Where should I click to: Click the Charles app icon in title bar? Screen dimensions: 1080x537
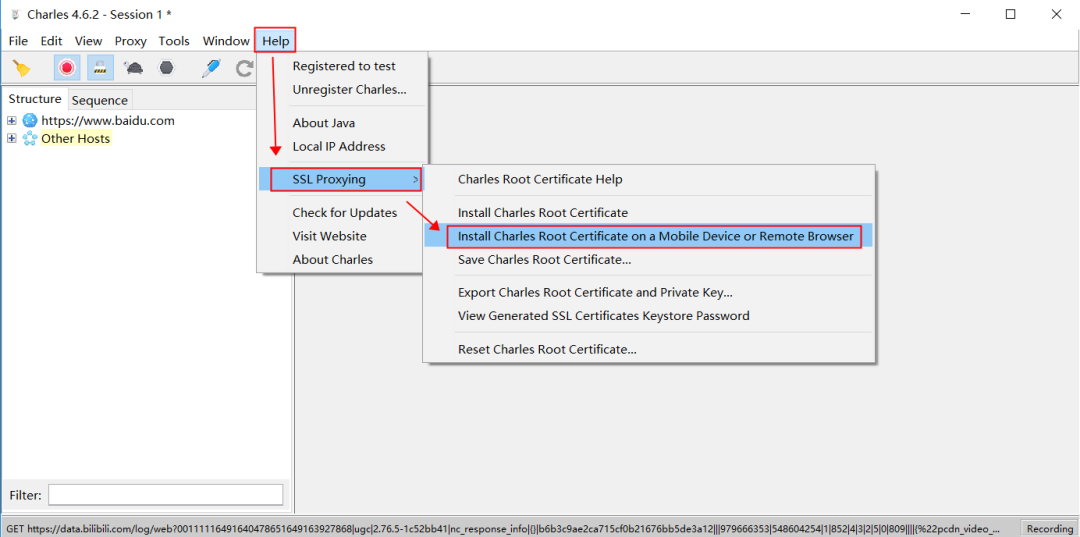tap(14, 14)
